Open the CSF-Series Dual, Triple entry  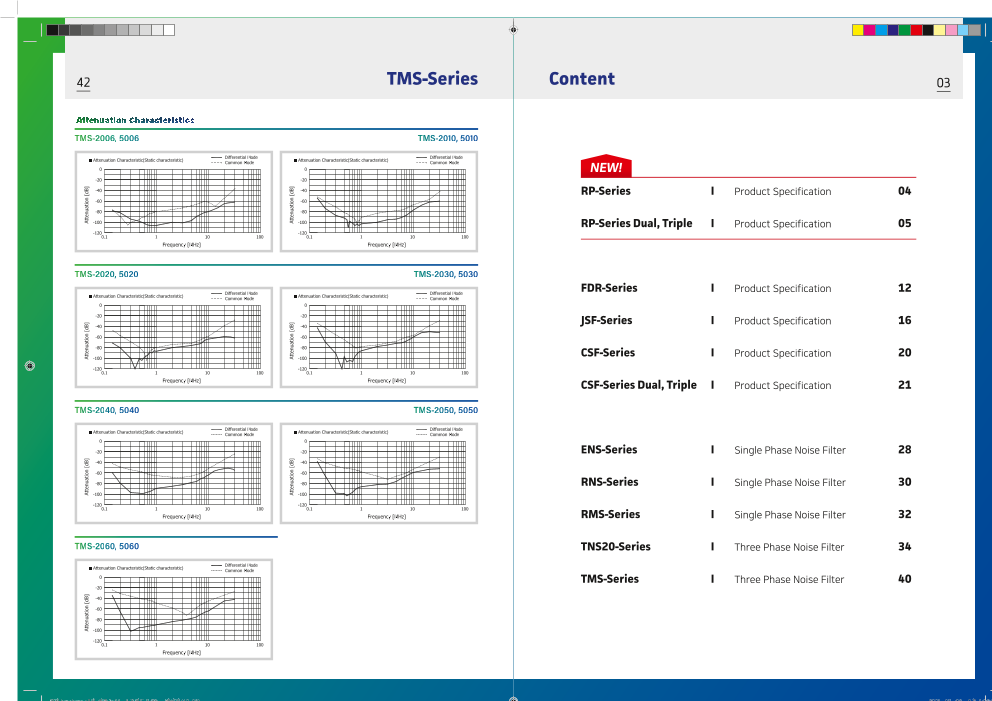[x=638, y=385]
